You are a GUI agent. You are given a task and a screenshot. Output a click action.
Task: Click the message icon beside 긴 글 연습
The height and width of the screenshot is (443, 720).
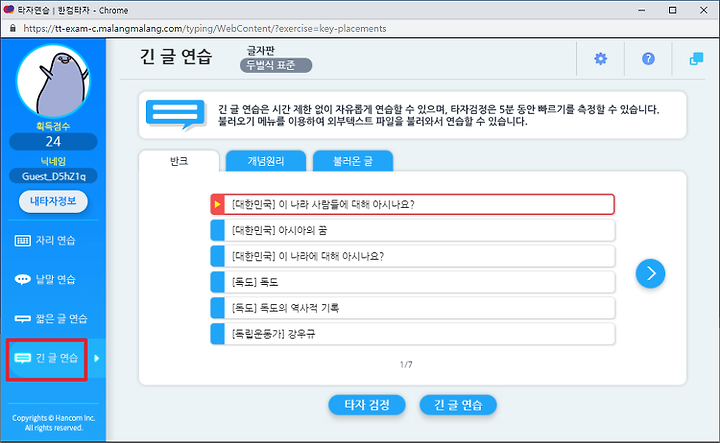click(x=22, y=358)
